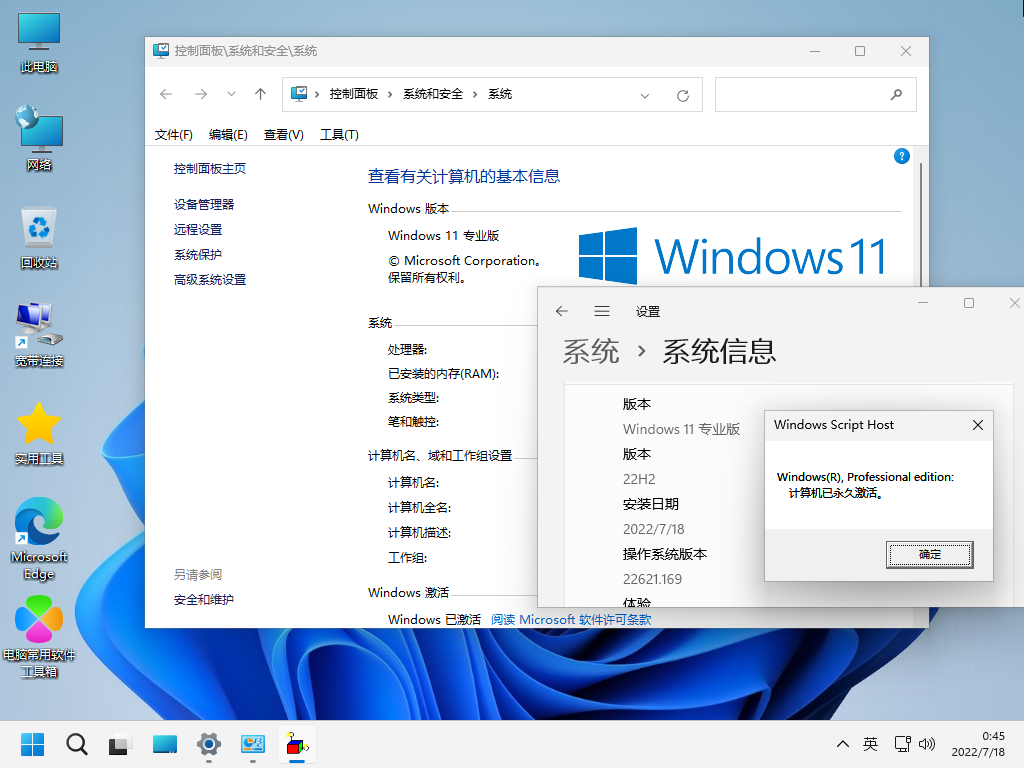Viewport: 1024px width, 768px height.
Task: Open the 工具(T) menu
Action: pos(339,135)
